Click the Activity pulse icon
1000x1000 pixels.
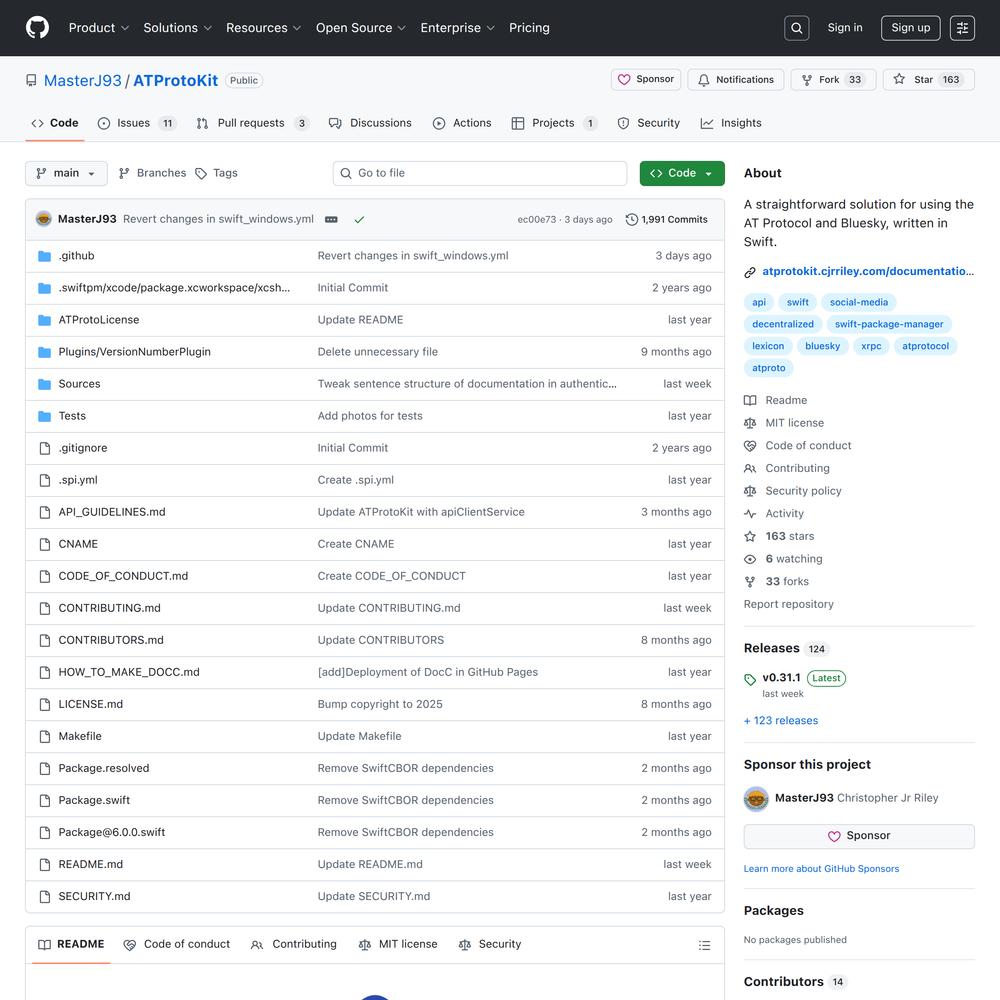click(x=750, y=513)
